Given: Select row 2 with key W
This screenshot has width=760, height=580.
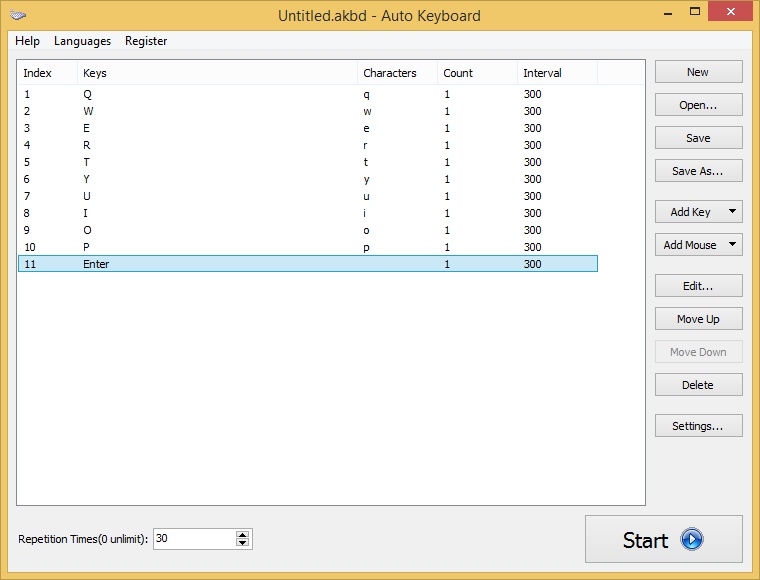Looking at the screenshot, I should pyautogui.click(x=308, y=111).
